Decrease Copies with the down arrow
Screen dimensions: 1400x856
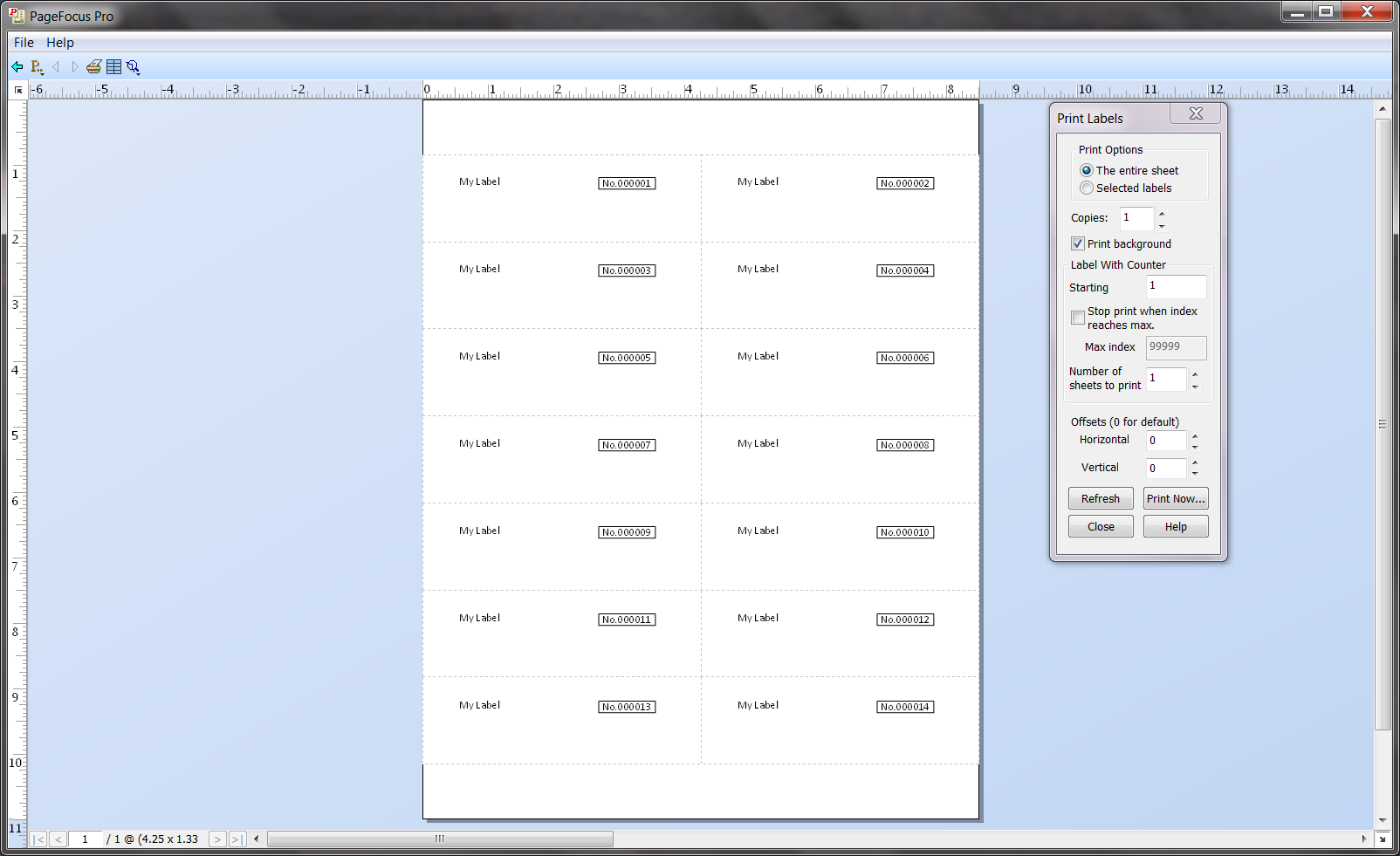click(x=1162, y=225)
